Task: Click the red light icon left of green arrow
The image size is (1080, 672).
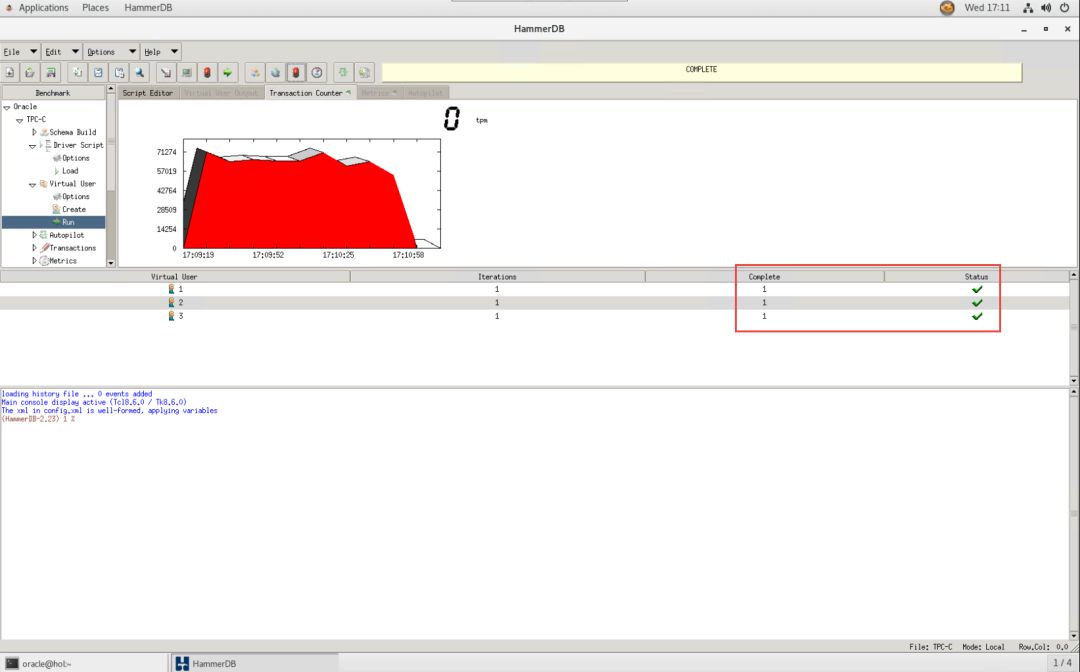Action: point(207,72)
